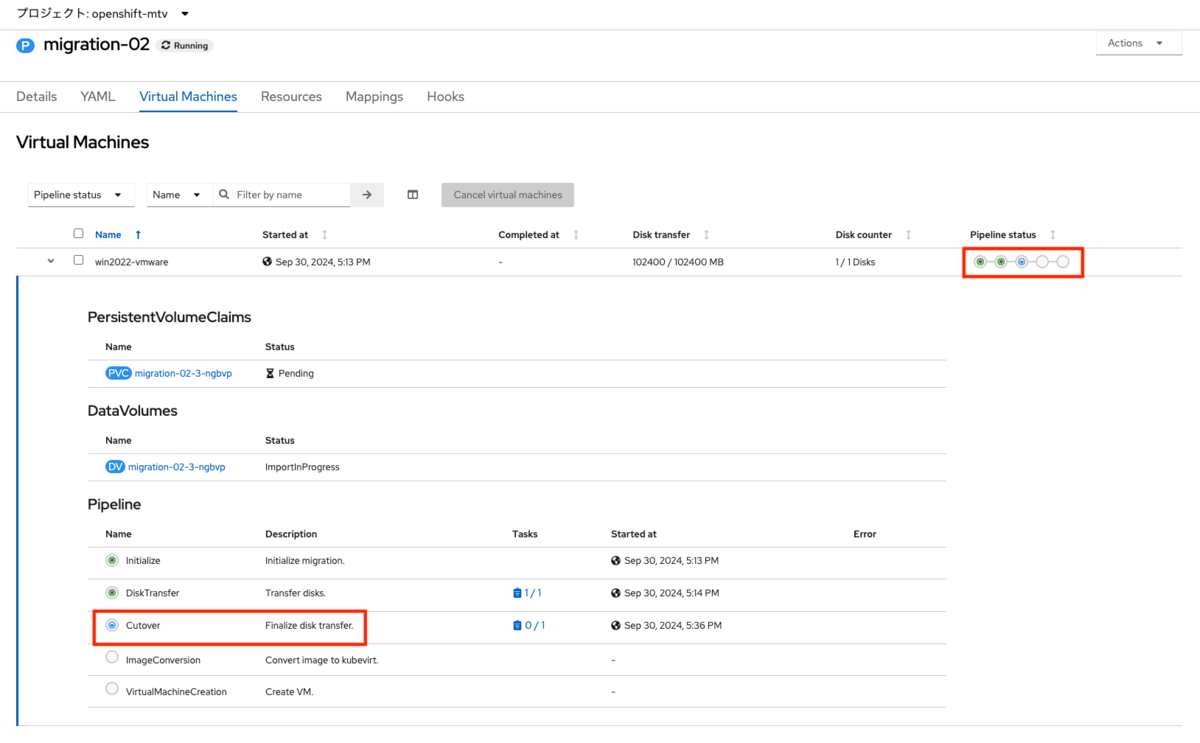
Task: Click the Cancel virtual machines button
Action: pyautogui.click(x=507, y=194)
